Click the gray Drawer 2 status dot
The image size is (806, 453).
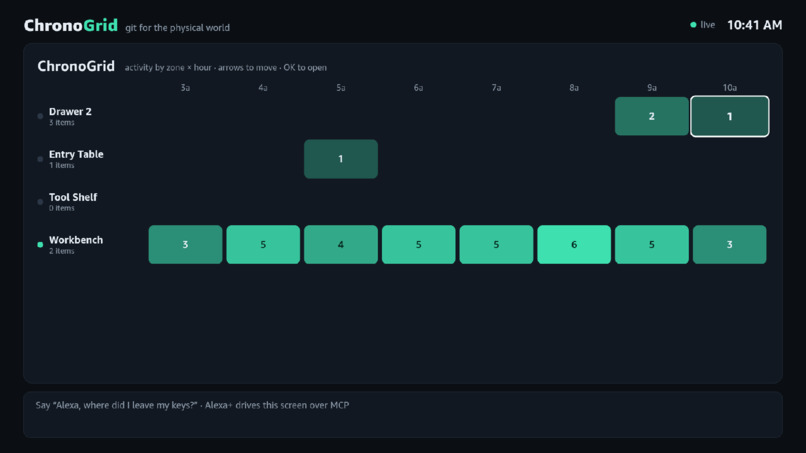pos(40,116)
